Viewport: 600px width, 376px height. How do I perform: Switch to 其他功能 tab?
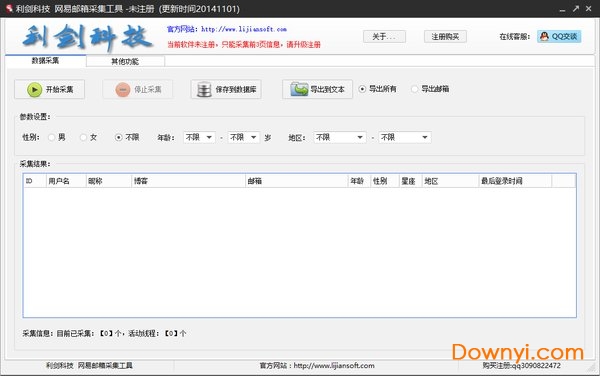pos(126,62)
